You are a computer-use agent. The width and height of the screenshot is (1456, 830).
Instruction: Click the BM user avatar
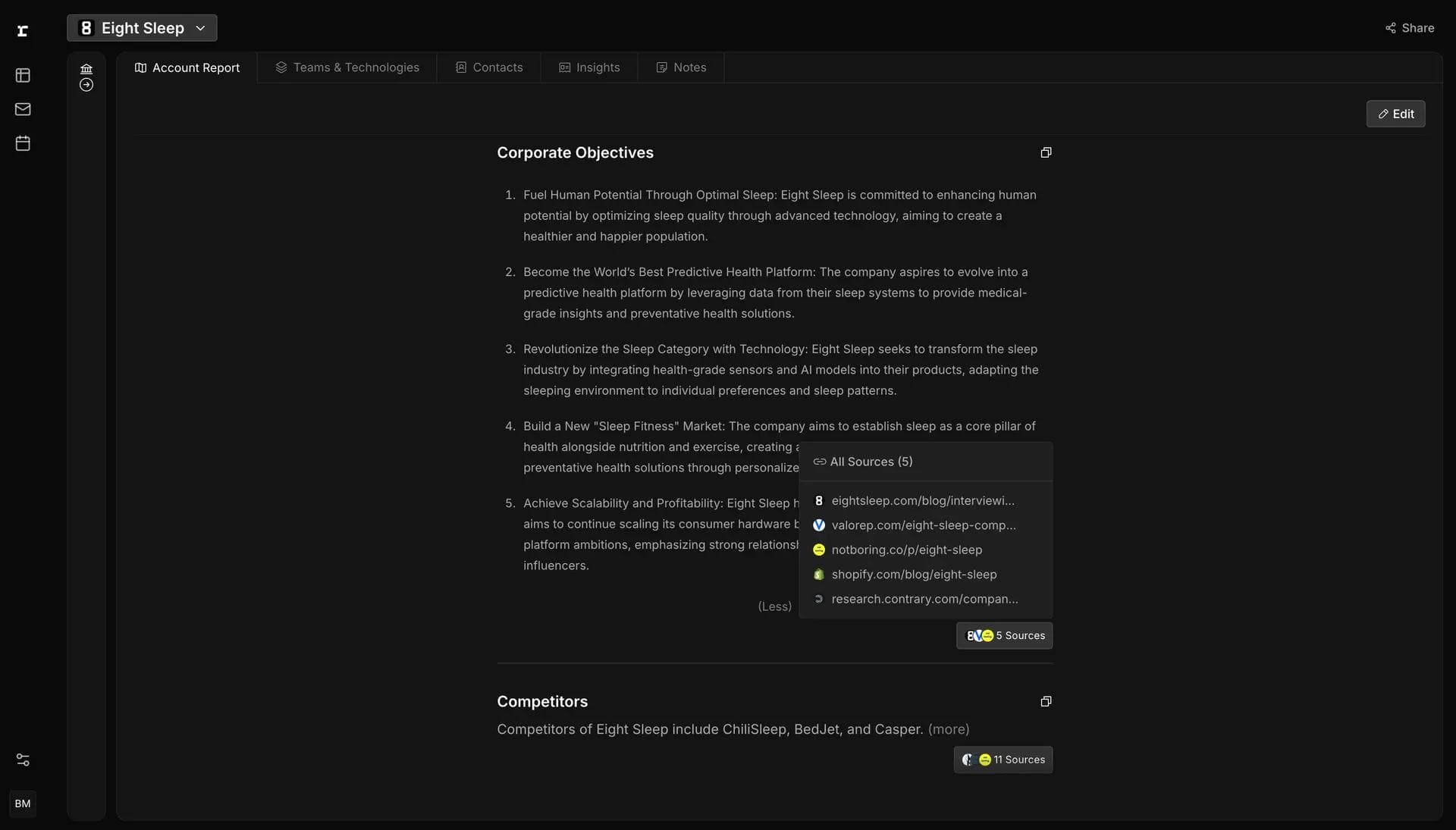[x=23, y=803]
